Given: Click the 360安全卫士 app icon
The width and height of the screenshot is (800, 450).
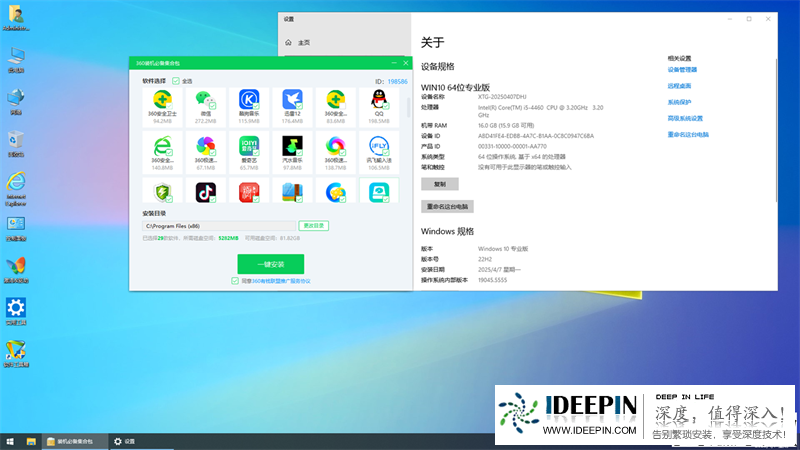Looking at the screenshot, I should (x=162, y=99).
